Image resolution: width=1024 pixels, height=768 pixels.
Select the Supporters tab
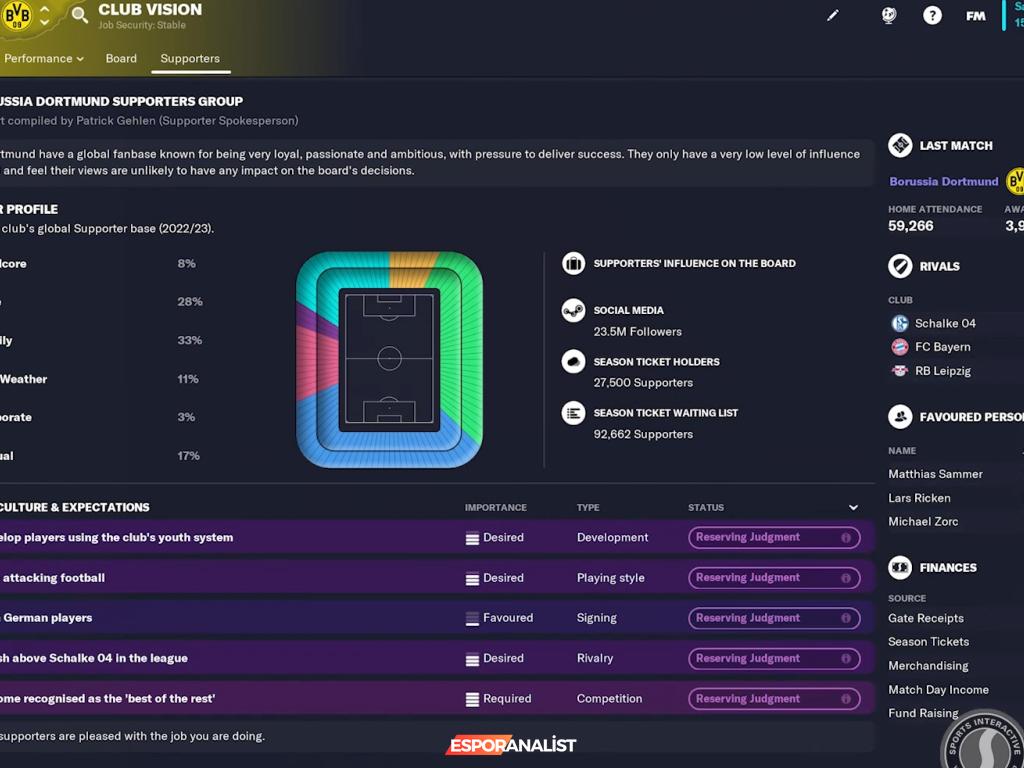point(190,58)
